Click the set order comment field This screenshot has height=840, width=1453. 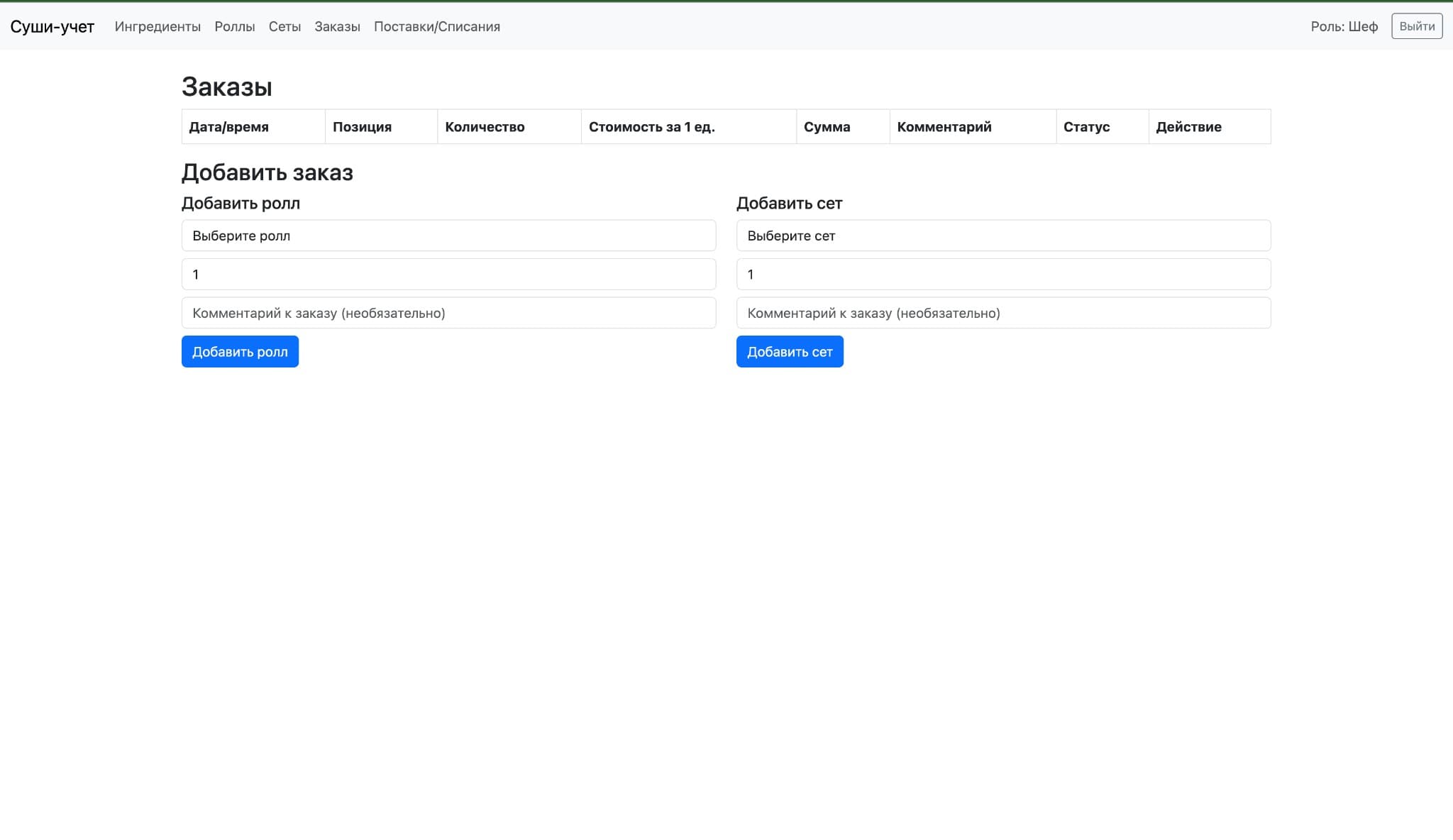pyautogui.click(x=1003, y=312)
